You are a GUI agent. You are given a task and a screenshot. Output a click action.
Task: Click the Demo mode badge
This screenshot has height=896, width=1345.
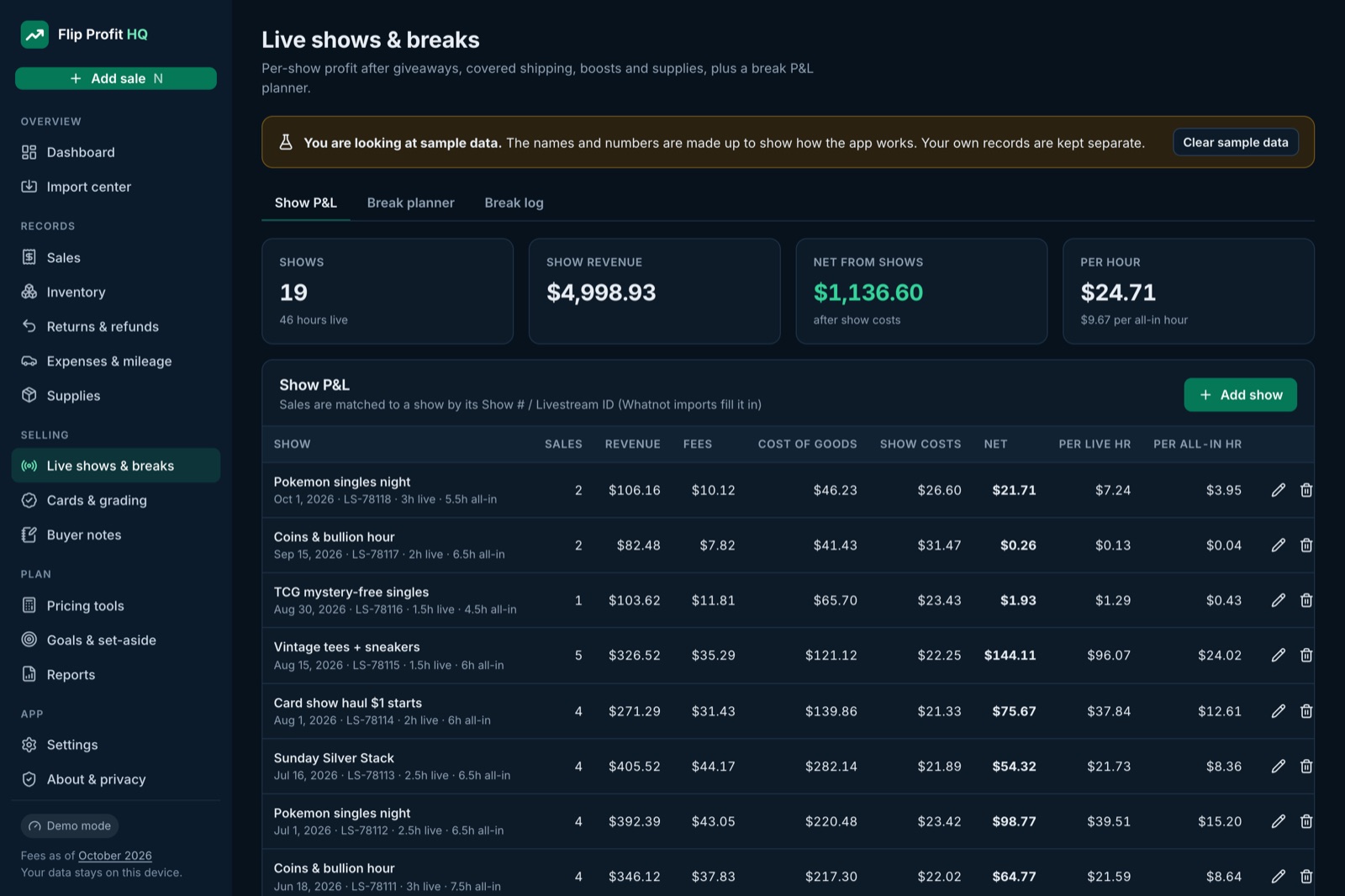click(70, 826)
